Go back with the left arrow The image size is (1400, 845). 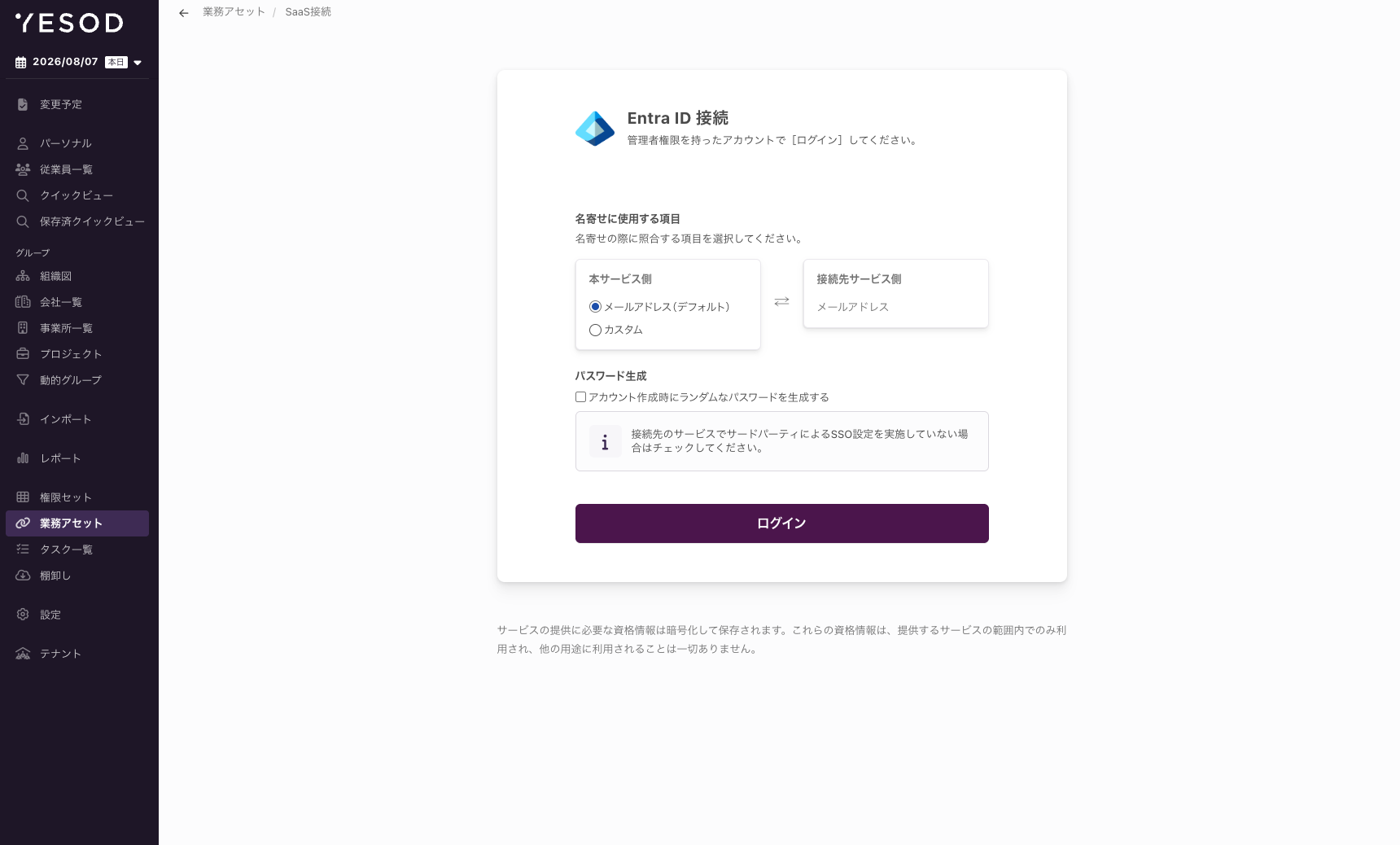[184, 13]
